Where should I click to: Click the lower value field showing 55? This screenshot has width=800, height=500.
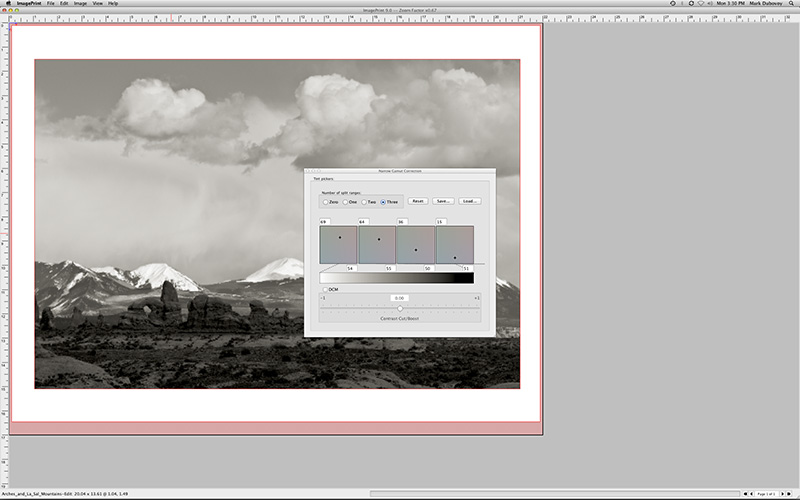coord(390,268)
